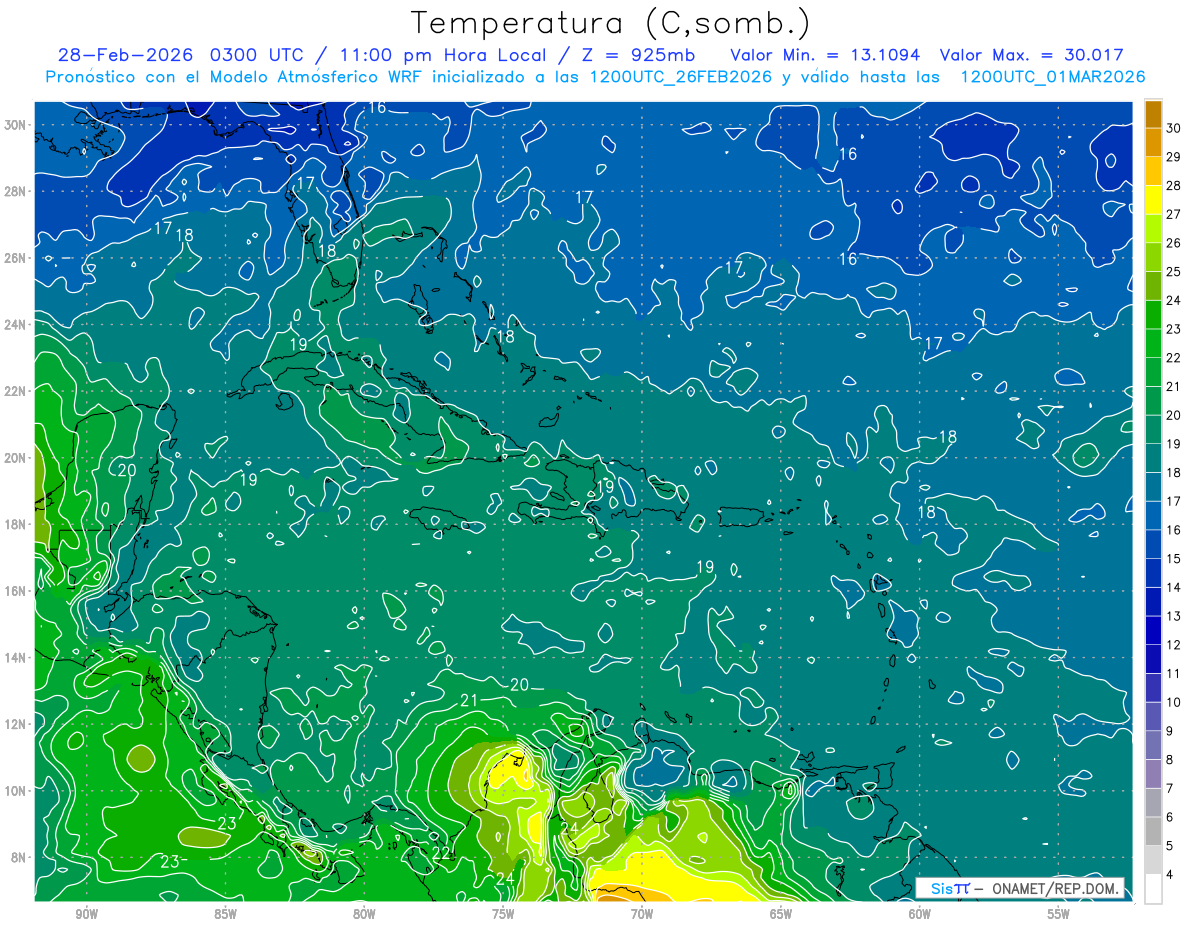Click the white swatch below label 4
1200x927 pixels.
coord(1153,889)
